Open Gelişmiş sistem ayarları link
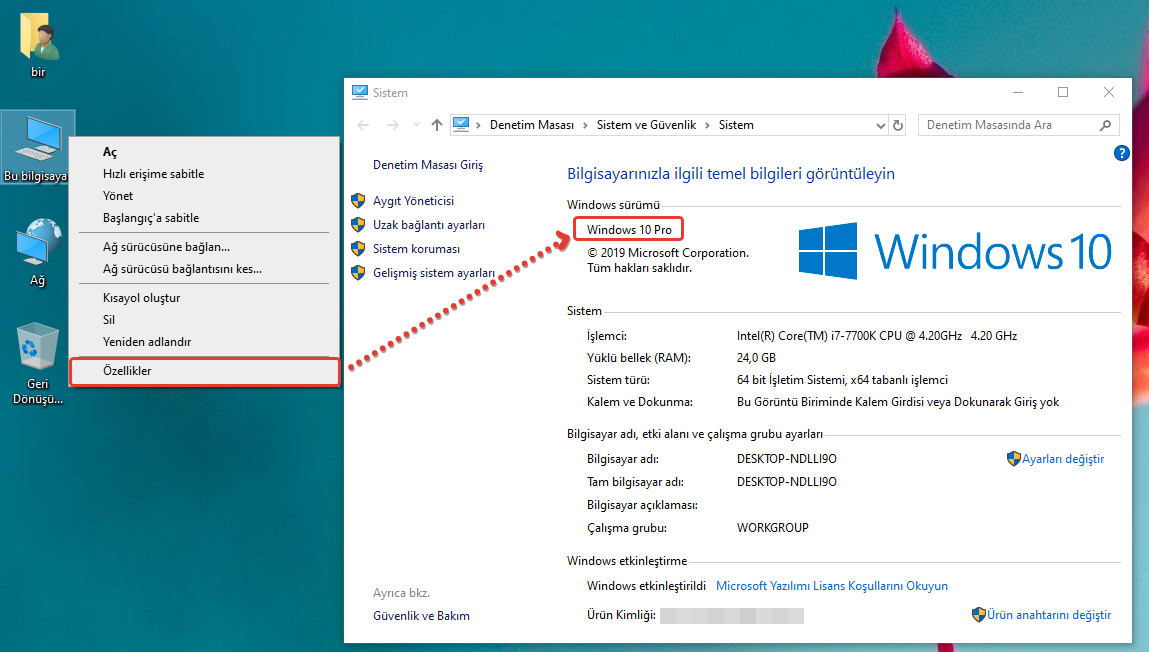 [433, 273]
